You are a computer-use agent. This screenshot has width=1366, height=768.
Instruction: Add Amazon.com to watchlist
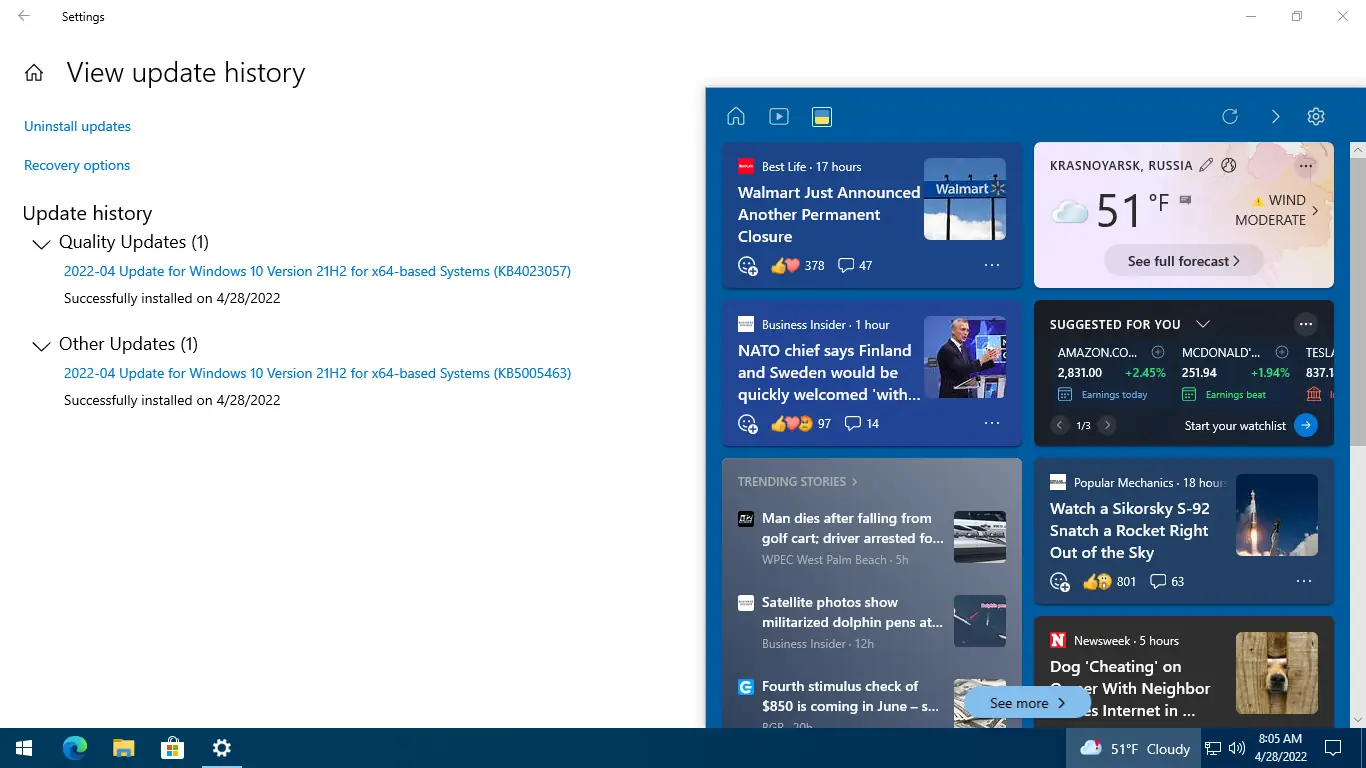click(1158, 352)
